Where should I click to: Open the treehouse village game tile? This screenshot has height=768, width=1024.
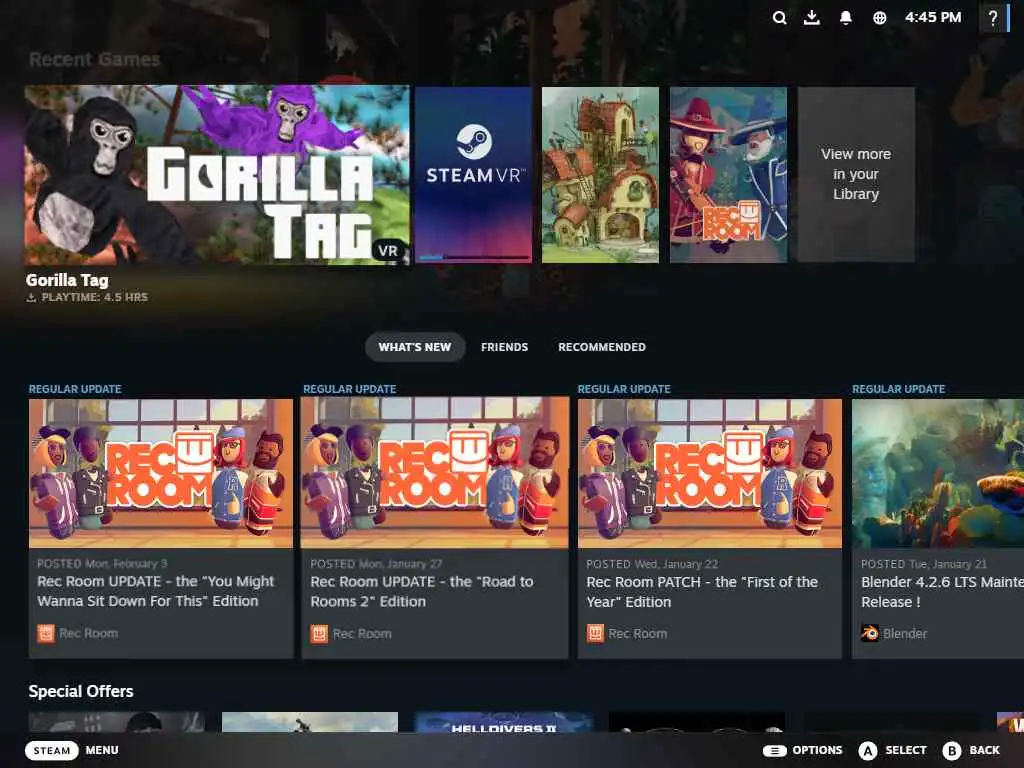pyautogui.click(x=600, y=174)
